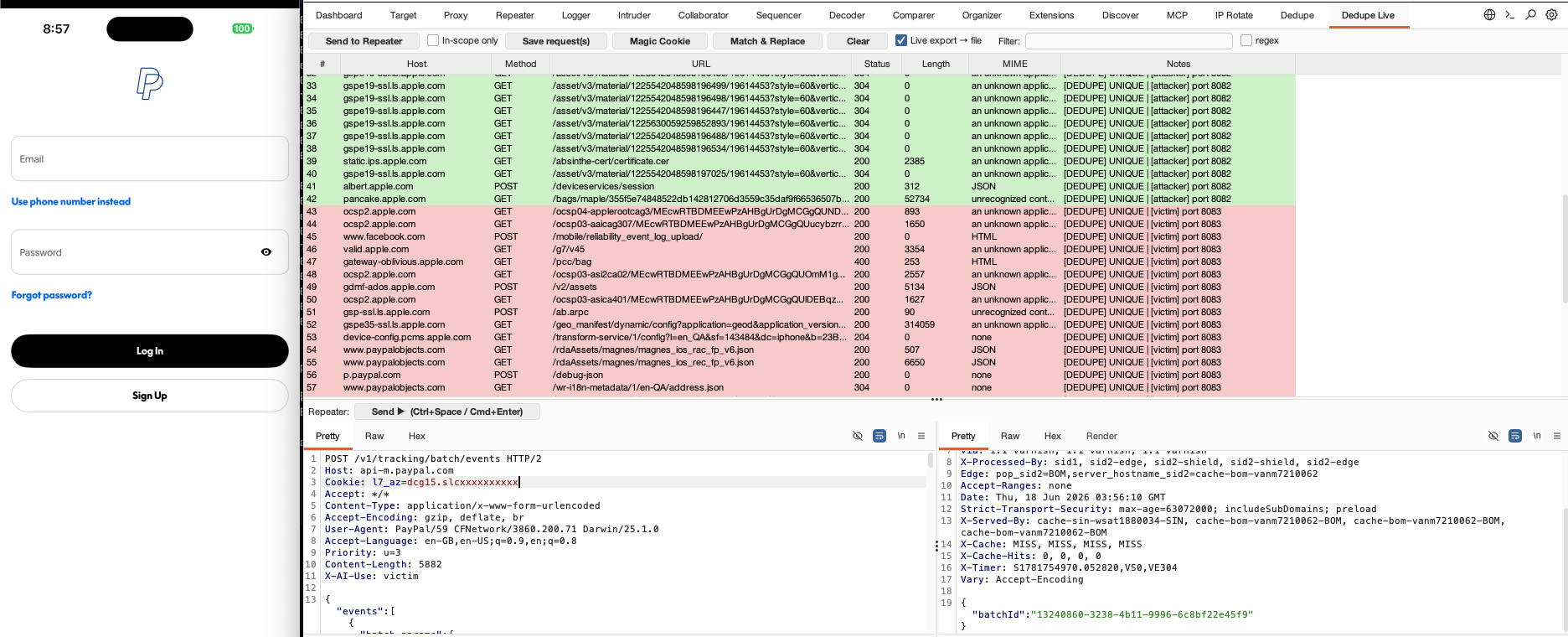Switch to the Proxy tab
The image size is (1568, 637).
coord(456,15)
